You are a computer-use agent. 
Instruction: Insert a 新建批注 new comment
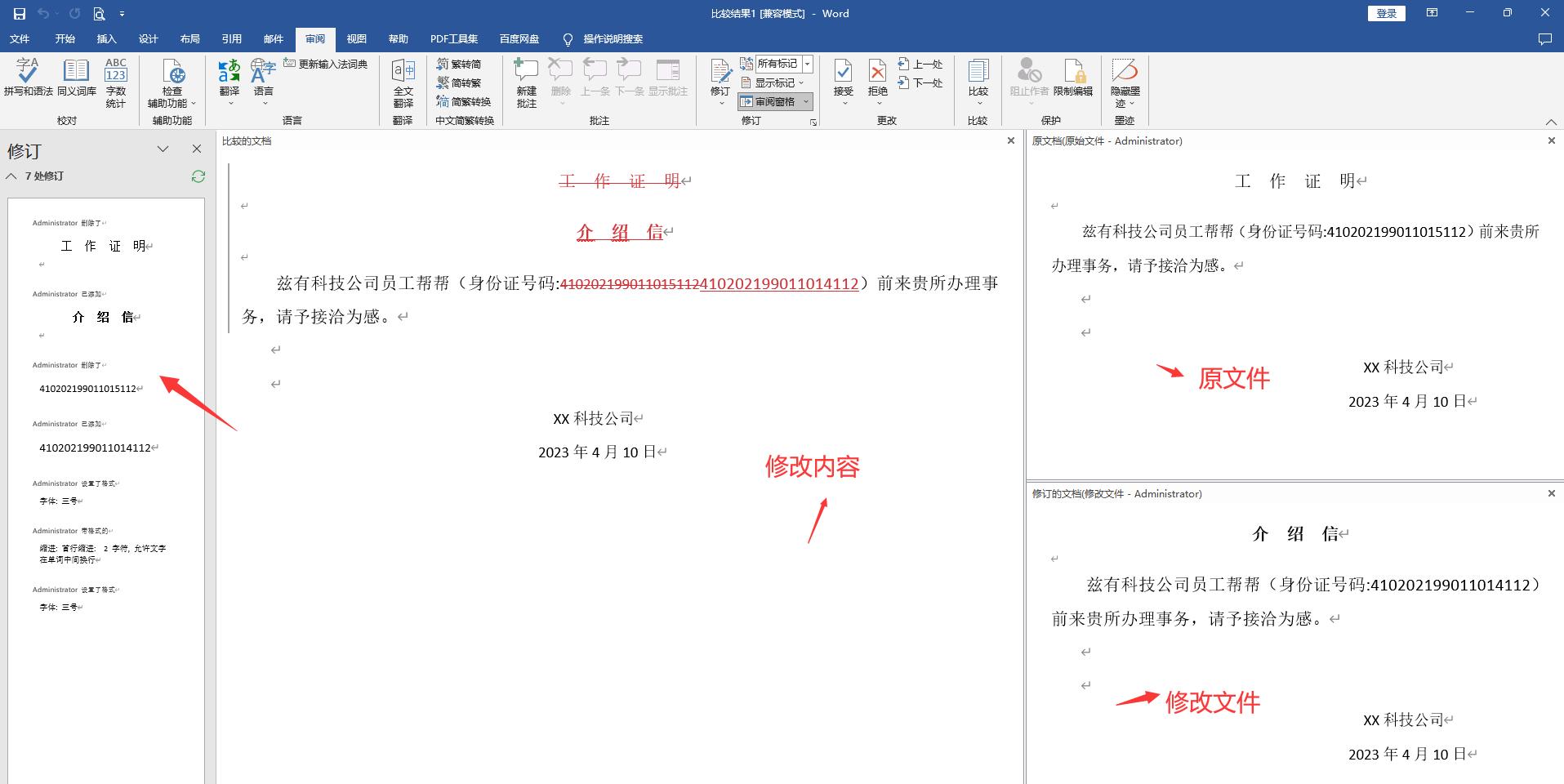point(525,82)
